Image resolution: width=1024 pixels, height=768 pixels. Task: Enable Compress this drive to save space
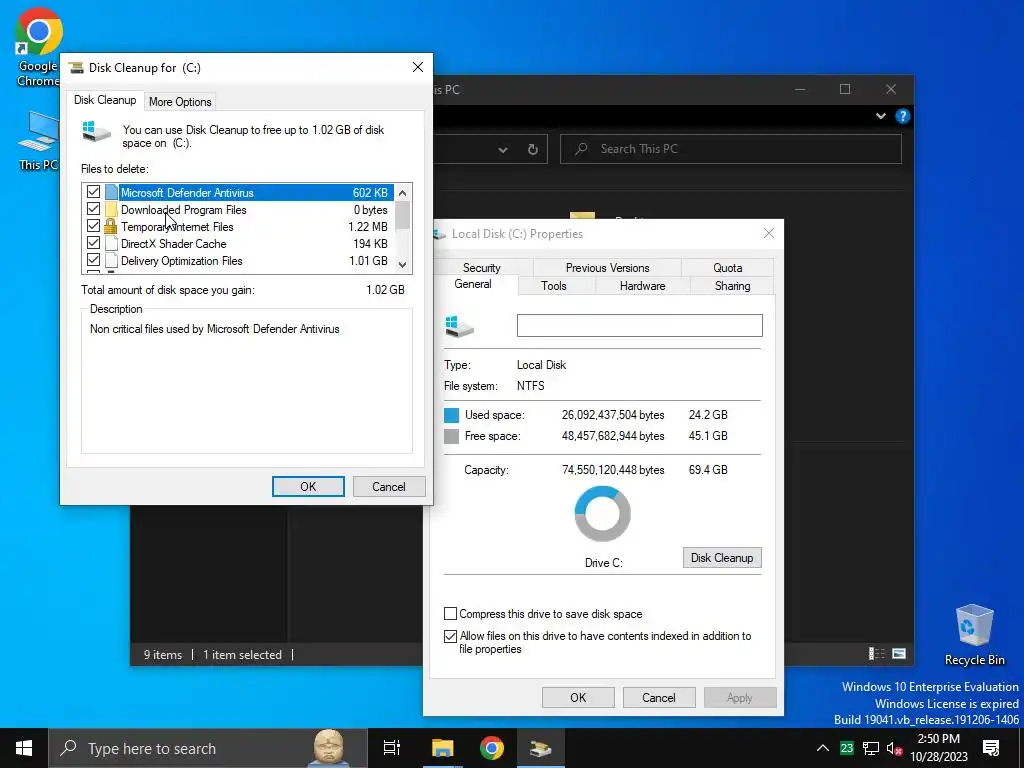point(451,614)
